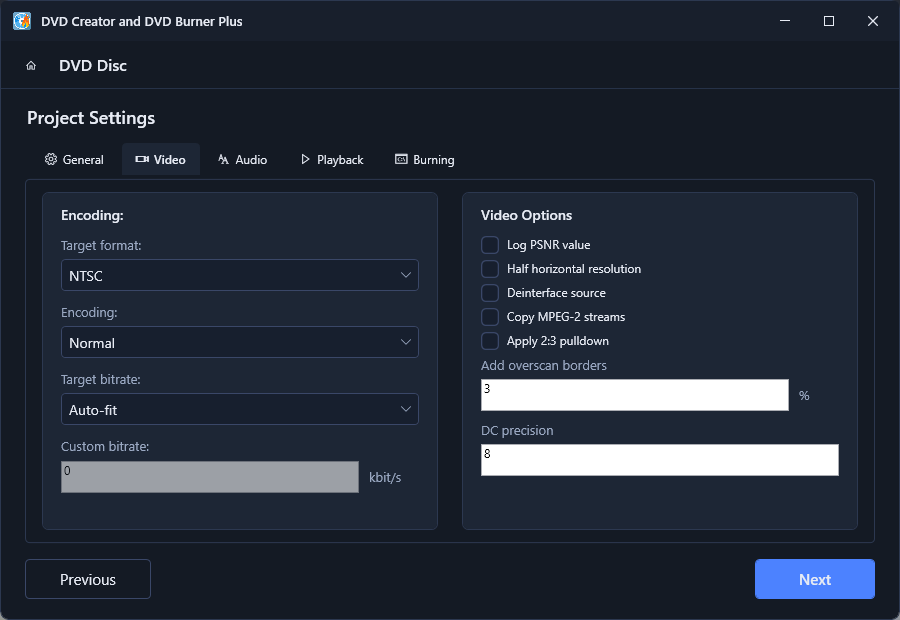The image size is (900, 620).
Task: Click the DVD Disc heading text
Action: [93, 65]
